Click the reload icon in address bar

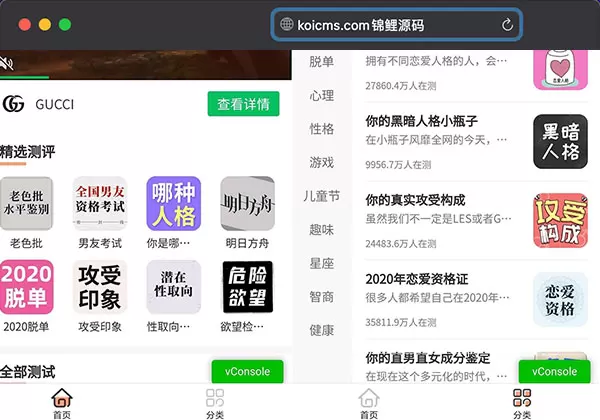point(507,25)
